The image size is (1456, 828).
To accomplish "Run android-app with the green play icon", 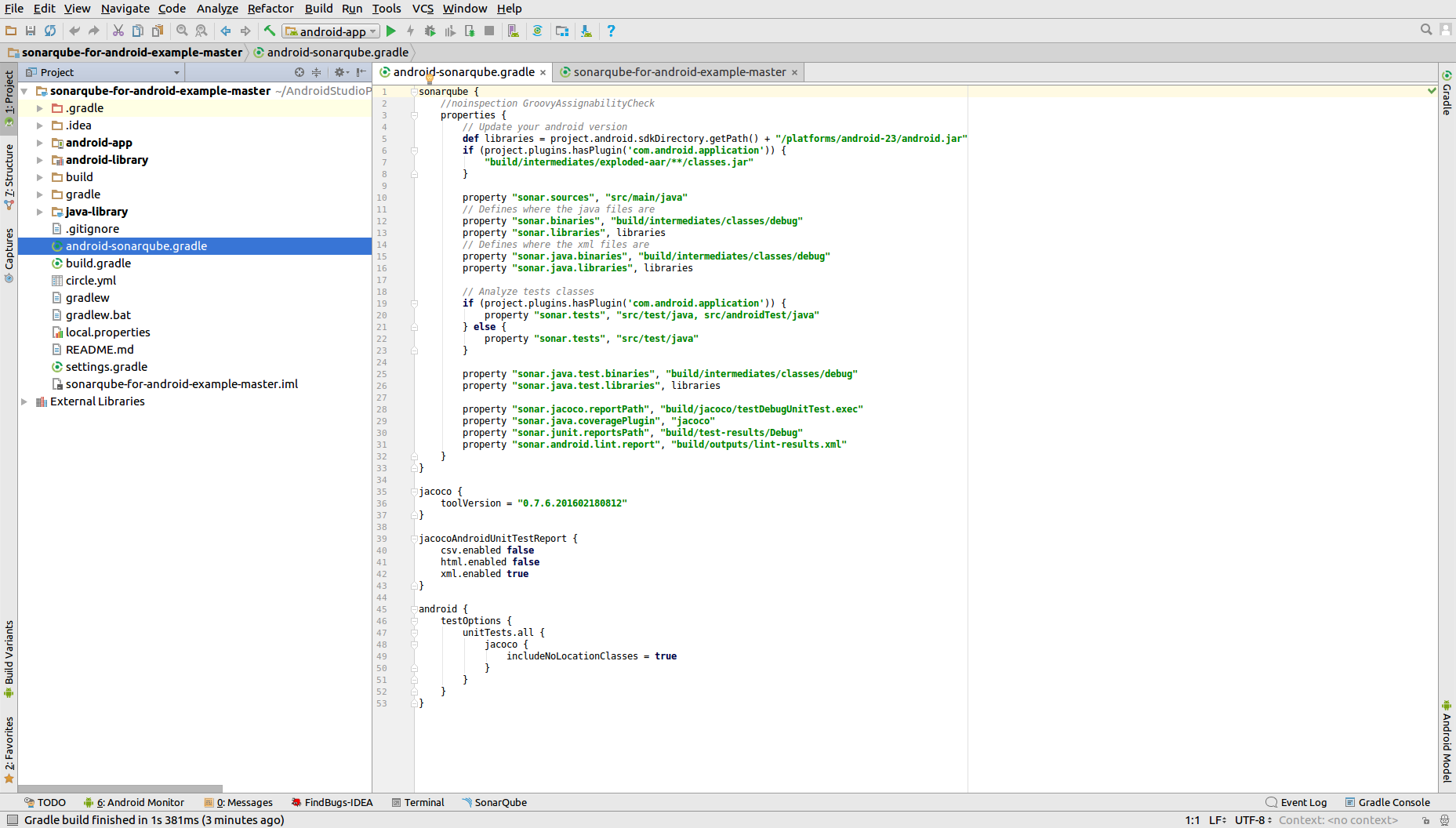I will pyautogui.click(x=391, y=31).
